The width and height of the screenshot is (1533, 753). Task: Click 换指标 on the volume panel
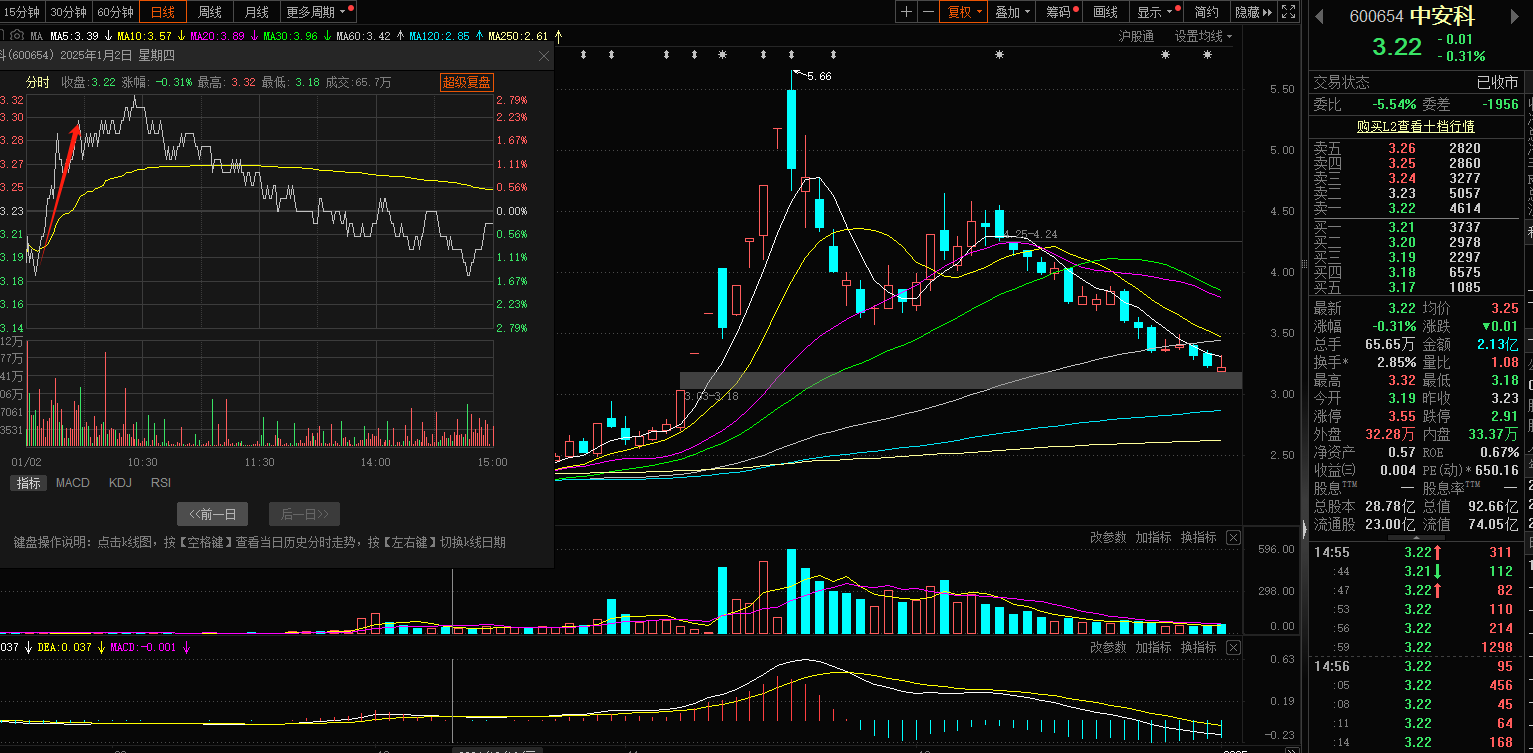click(1198, 538)
